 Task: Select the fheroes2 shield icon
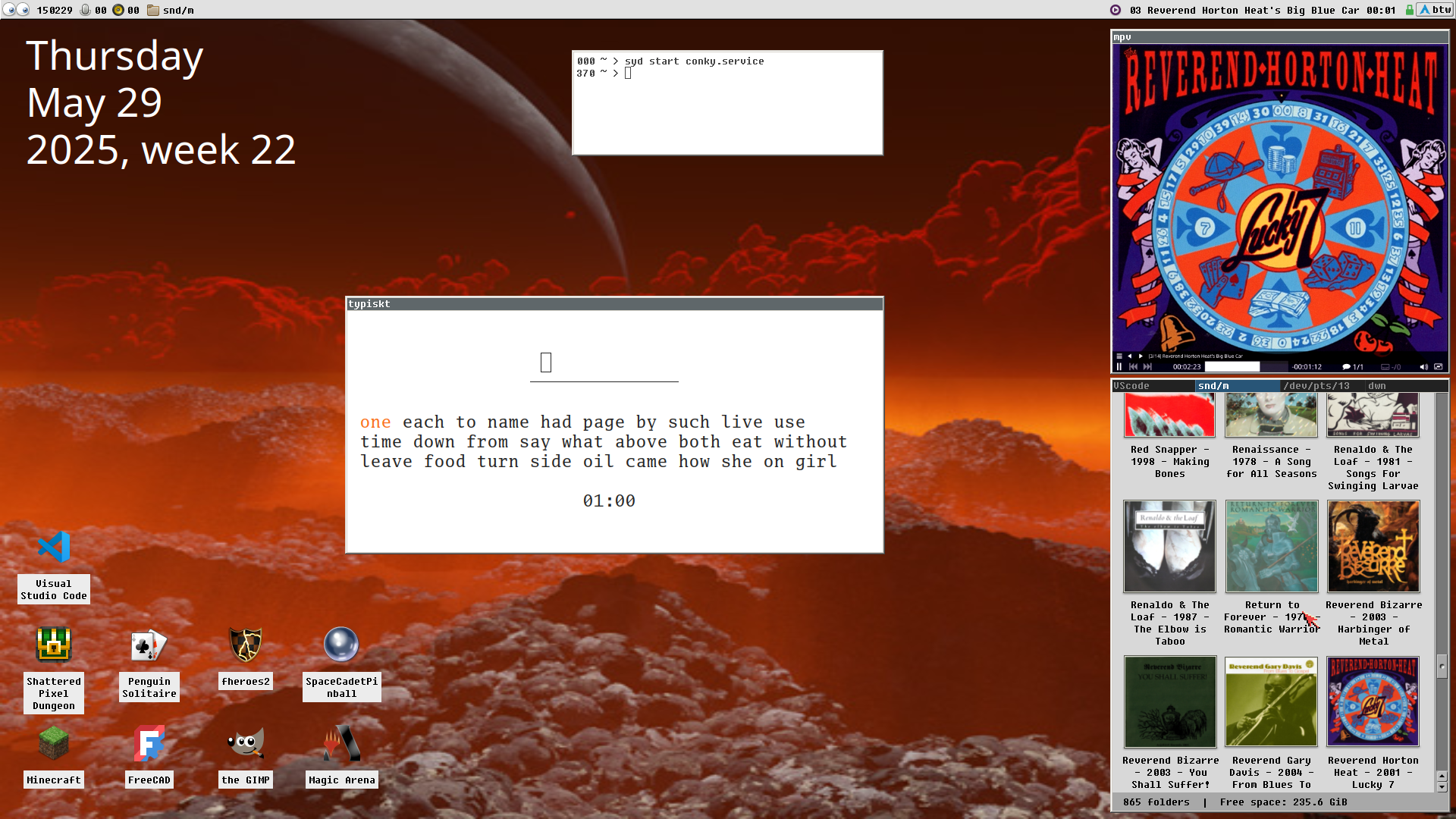(246, 645)
